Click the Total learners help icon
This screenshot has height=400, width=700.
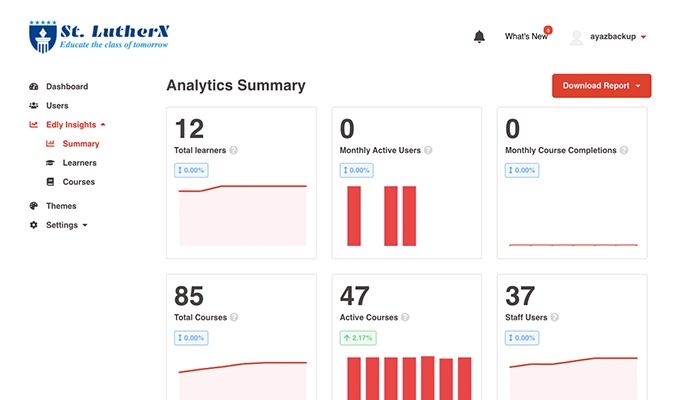tap(233, 150)
